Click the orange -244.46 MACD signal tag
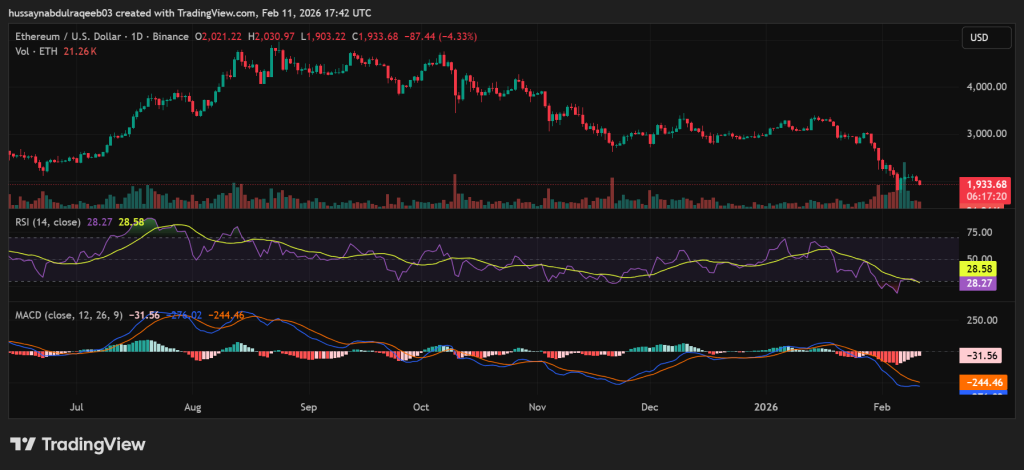1024x470 pixels. [984, 382]
